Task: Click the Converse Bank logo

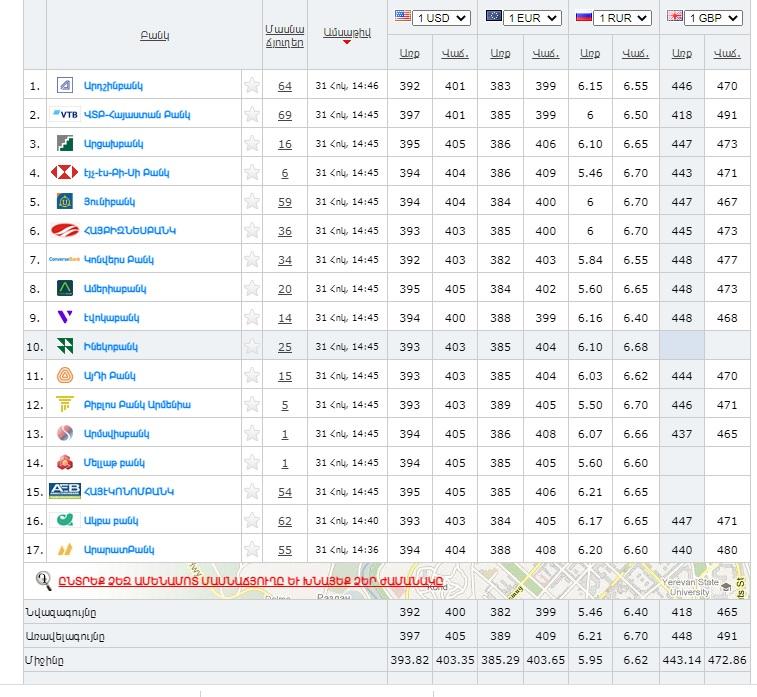Action: (x=64, y=260)
